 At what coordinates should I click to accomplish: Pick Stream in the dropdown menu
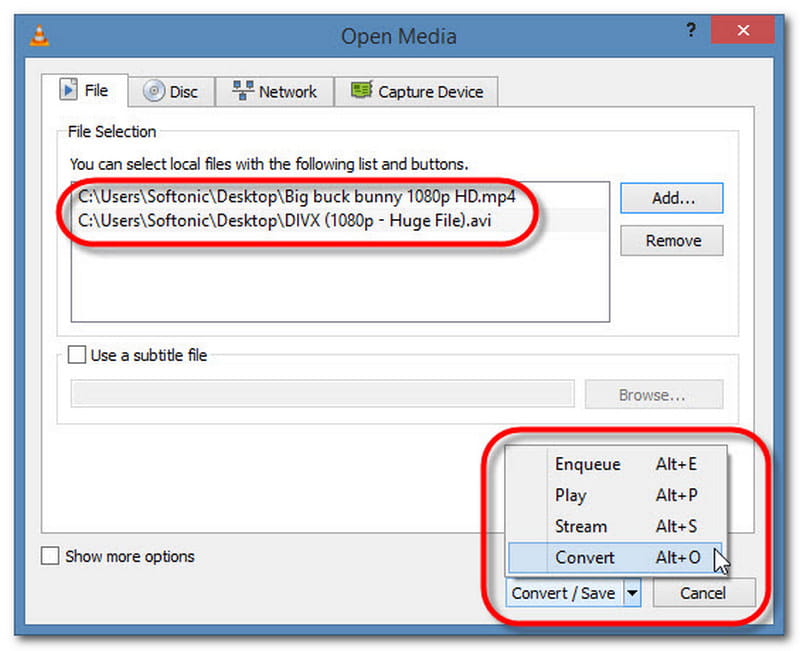pyautogui.click(x=580, y=526)
